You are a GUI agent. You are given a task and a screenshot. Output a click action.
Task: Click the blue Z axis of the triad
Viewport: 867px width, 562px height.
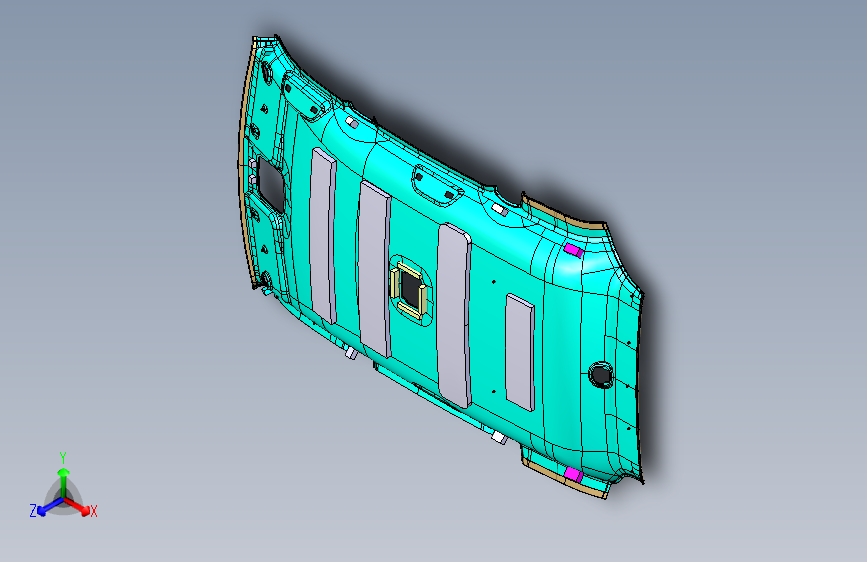point(51,506)
